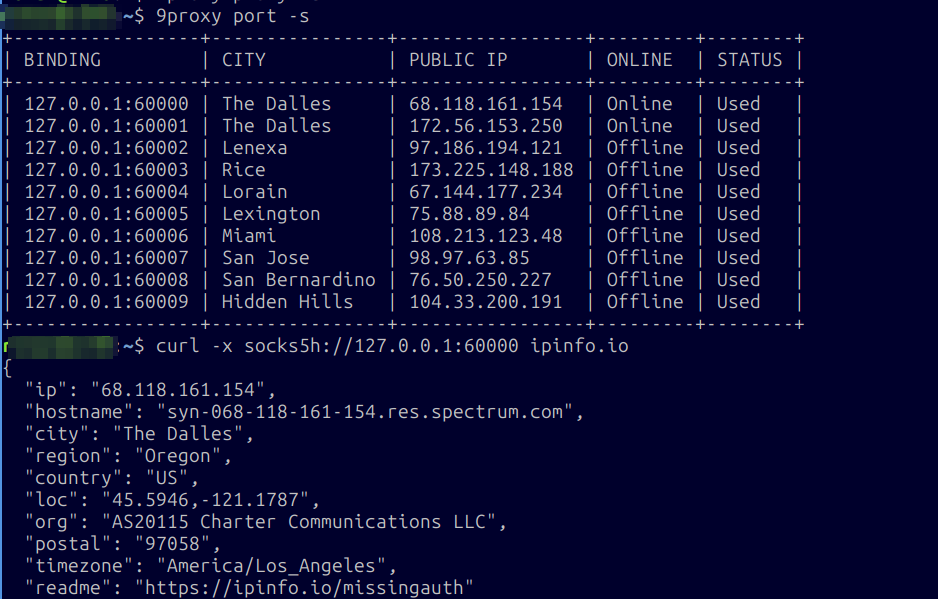Click Hidden Hills city cell
The width and height of the screenshot is (938, 599).
[x=287, y=302]
